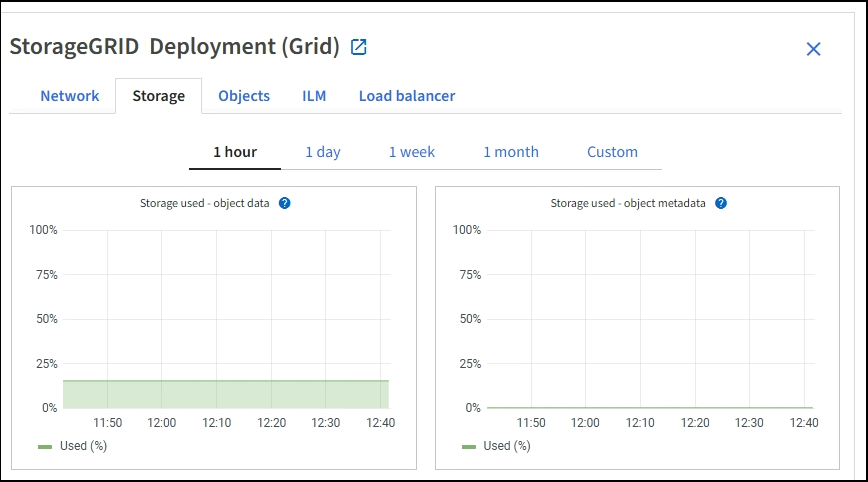Go to the ILM tab

(x=314, y=96)
